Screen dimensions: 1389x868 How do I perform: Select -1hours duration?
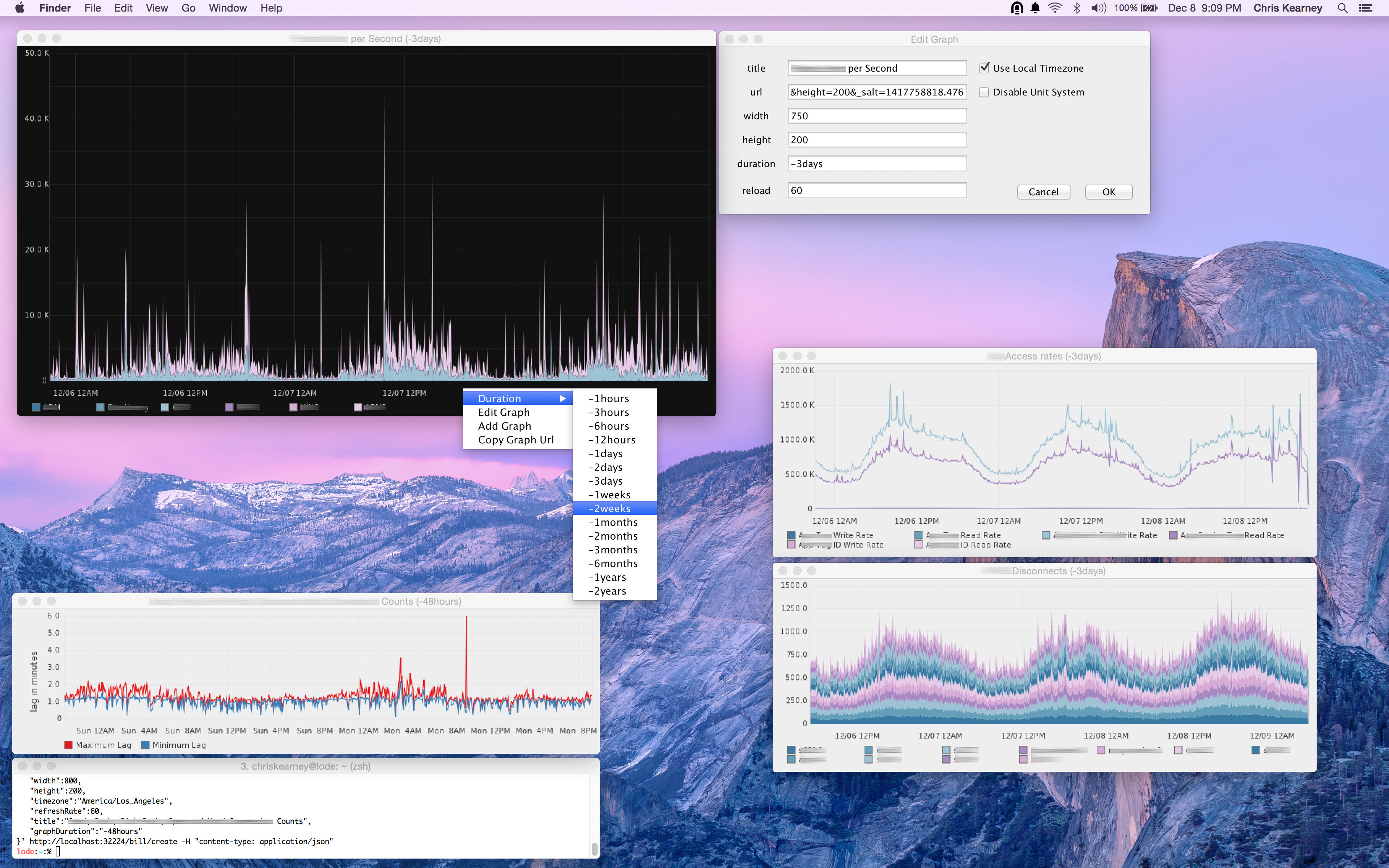[x=615, y=399]
